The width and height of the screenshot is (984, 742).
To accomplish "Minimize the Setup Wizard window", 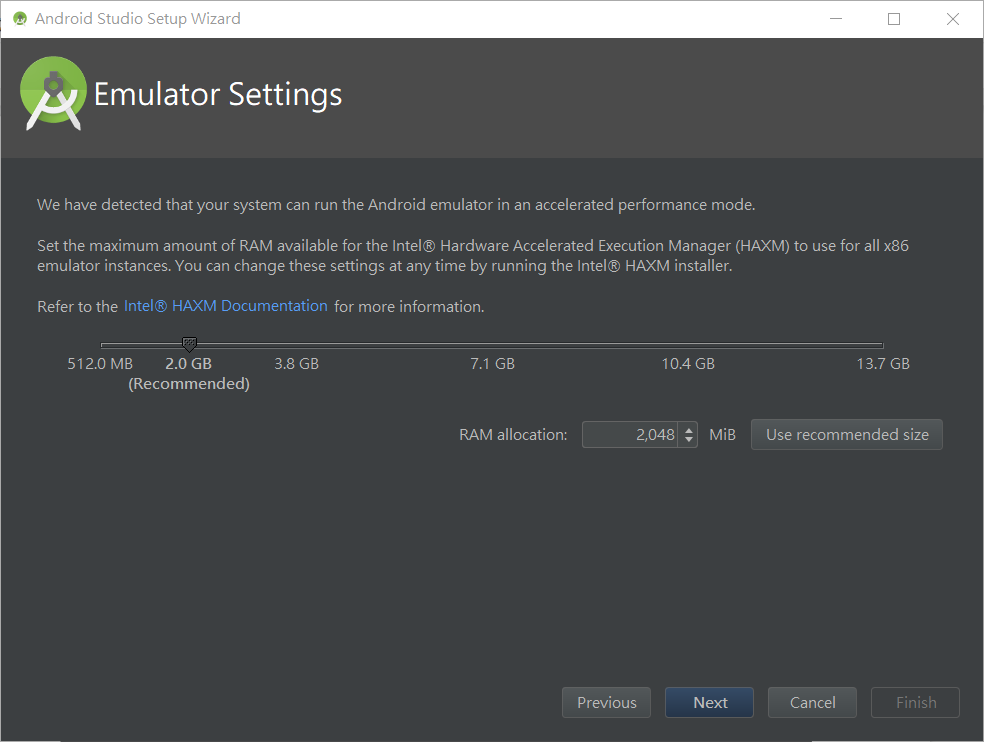I will pyautogui.click(x=836, y=19).
